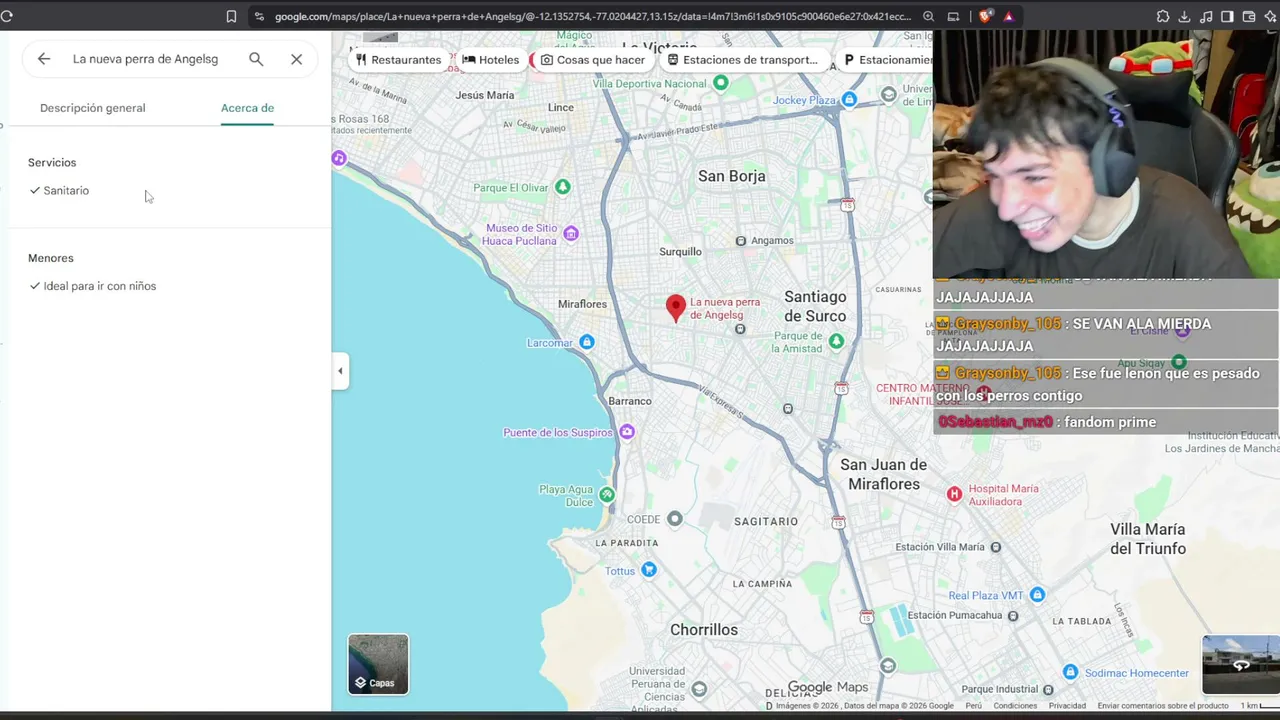Filter map by Cosas que hacer
This screenshot has width=1280, height=720.
(593, 60)
